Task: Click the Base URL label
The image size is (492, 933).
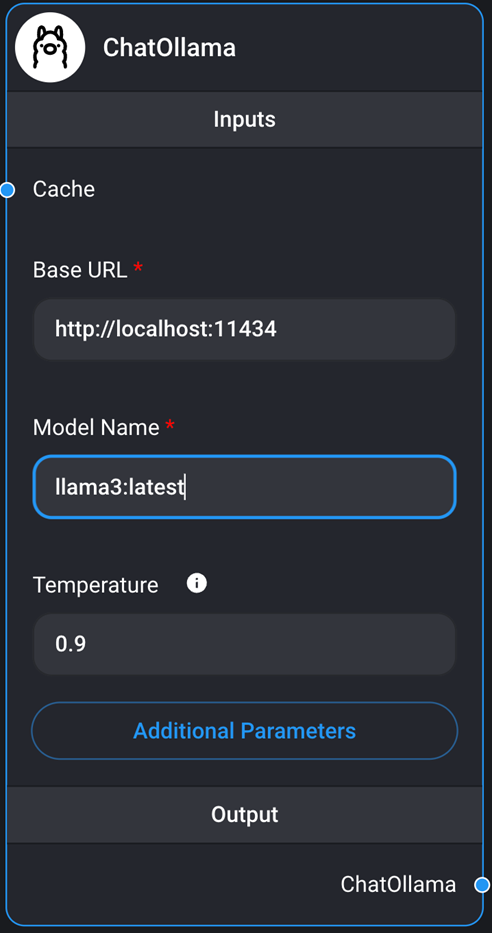Action: coord(80,270)
